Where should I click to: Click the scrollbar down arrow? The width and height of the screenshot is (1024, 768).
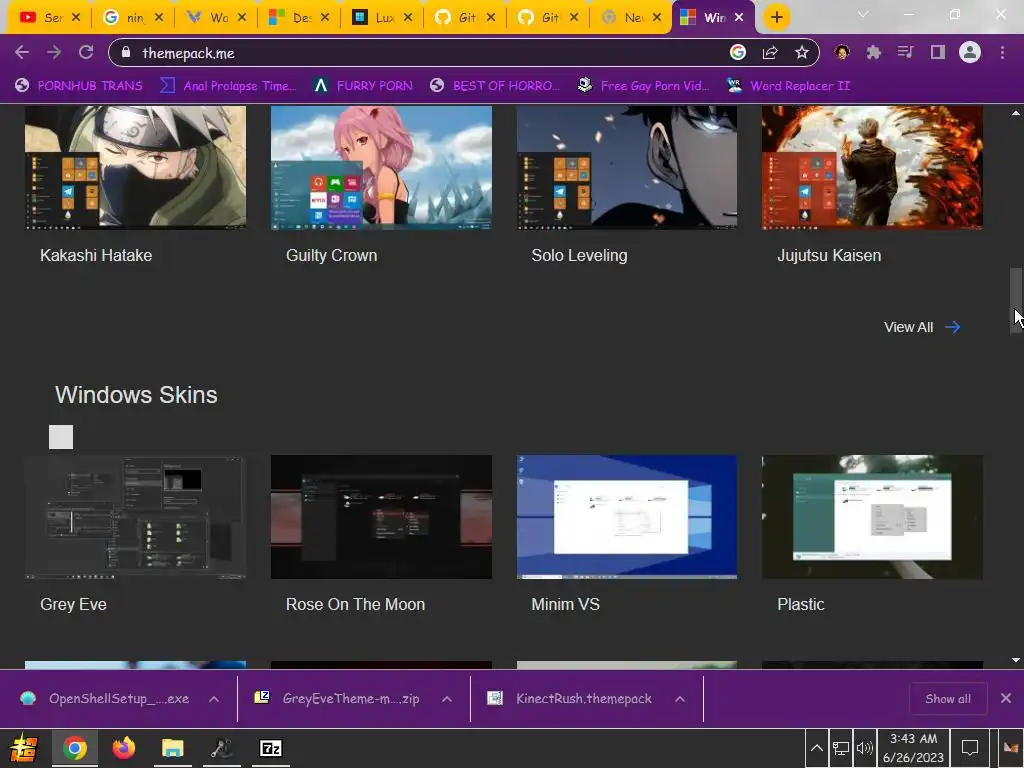pyautogui.click(x=1016, y=660)
